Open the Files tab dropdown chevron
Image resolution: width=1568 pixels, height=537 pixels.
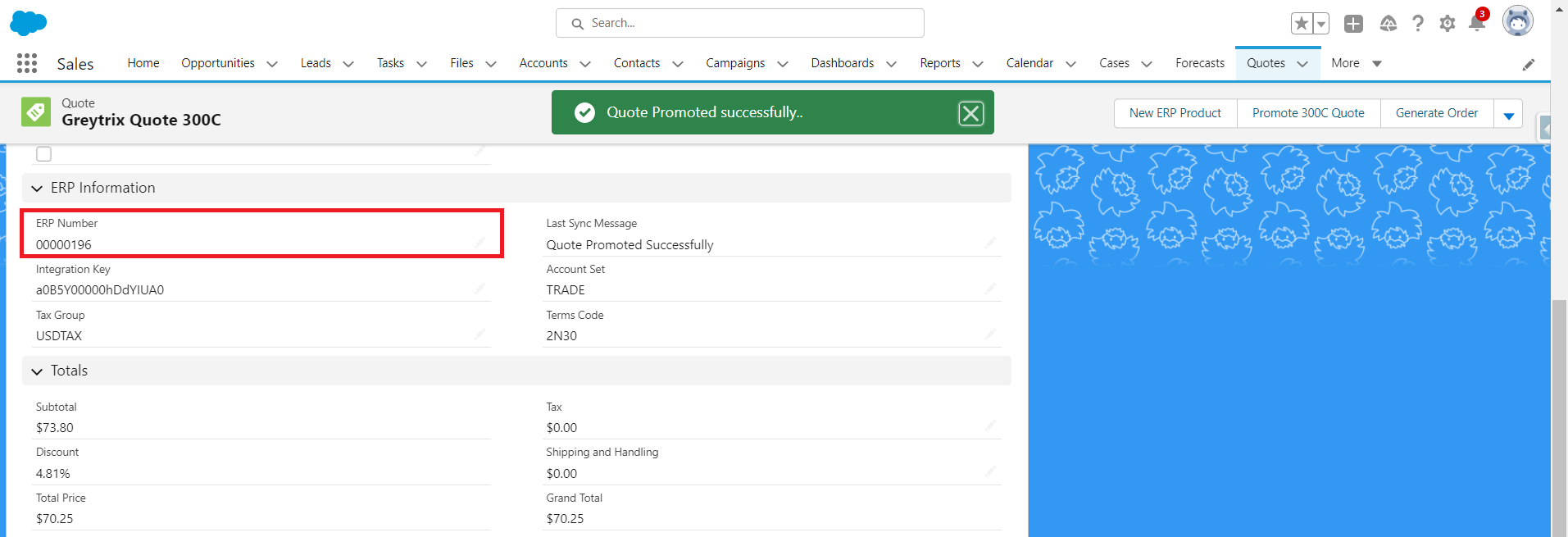(x=491, y=64)
